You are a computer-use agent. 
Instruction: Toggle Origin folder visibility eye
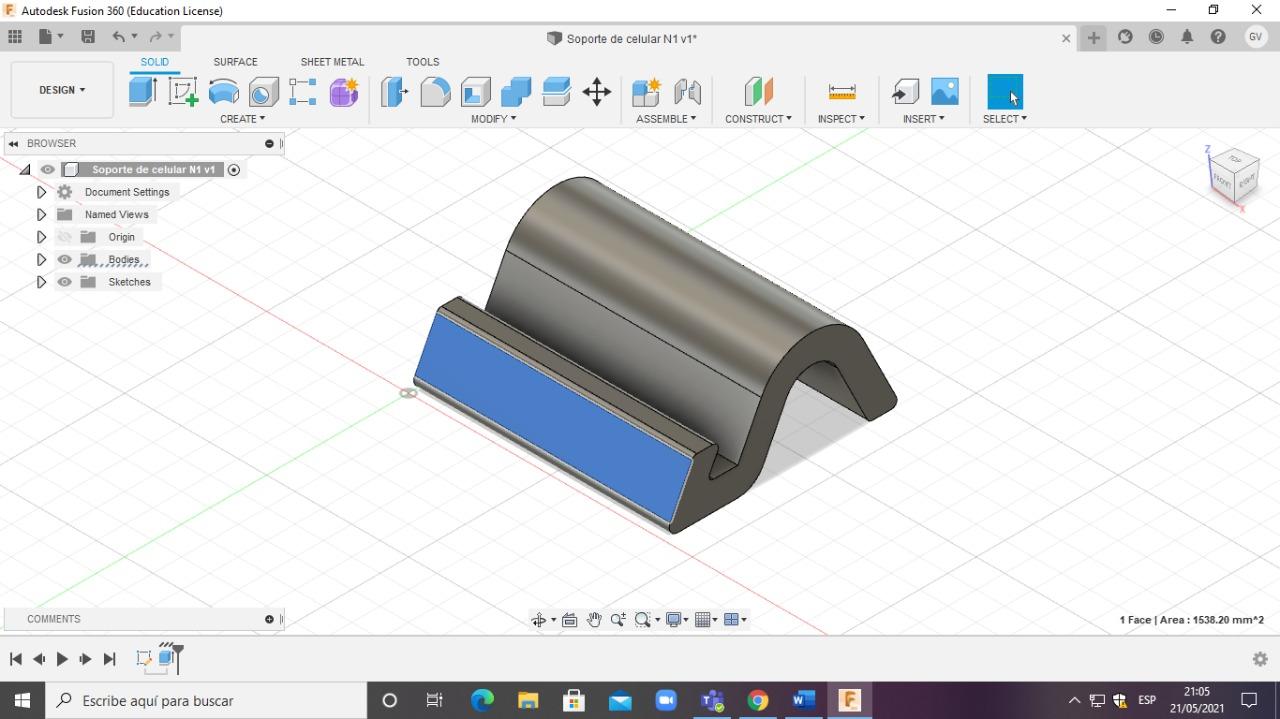coord(65,237)
